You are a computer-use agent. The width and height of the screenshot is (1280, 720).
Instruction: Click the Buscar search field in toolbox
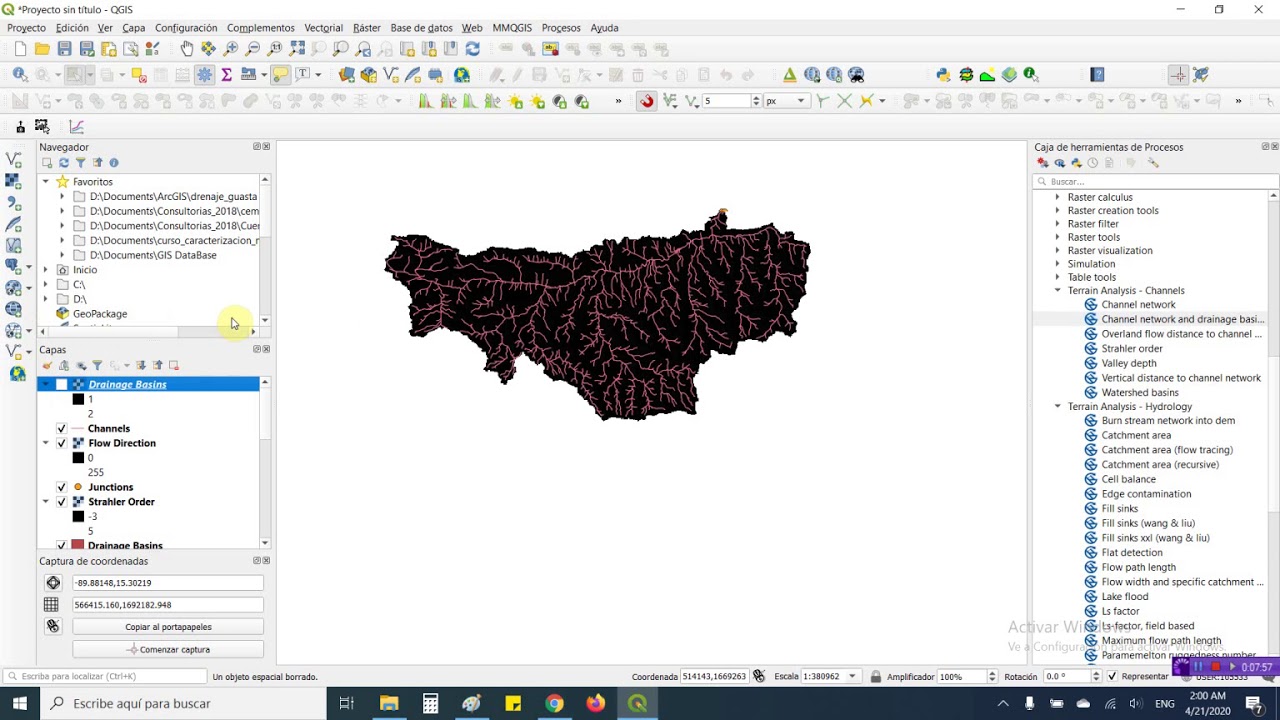(1156, 182)
